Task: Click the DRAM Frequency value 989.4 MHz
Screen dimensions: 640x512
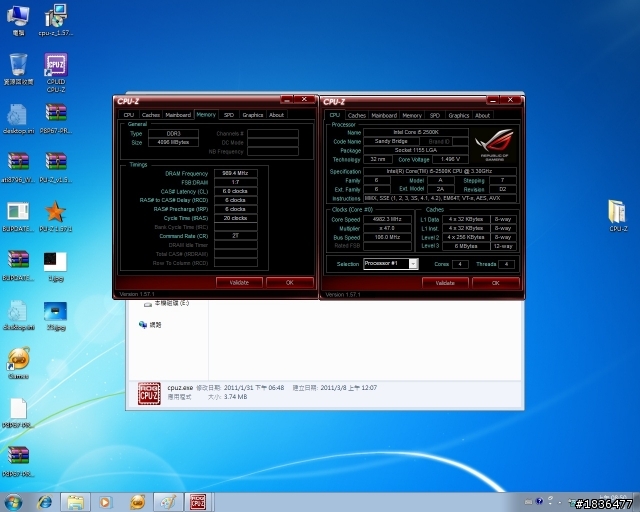Action: point(236,174)
